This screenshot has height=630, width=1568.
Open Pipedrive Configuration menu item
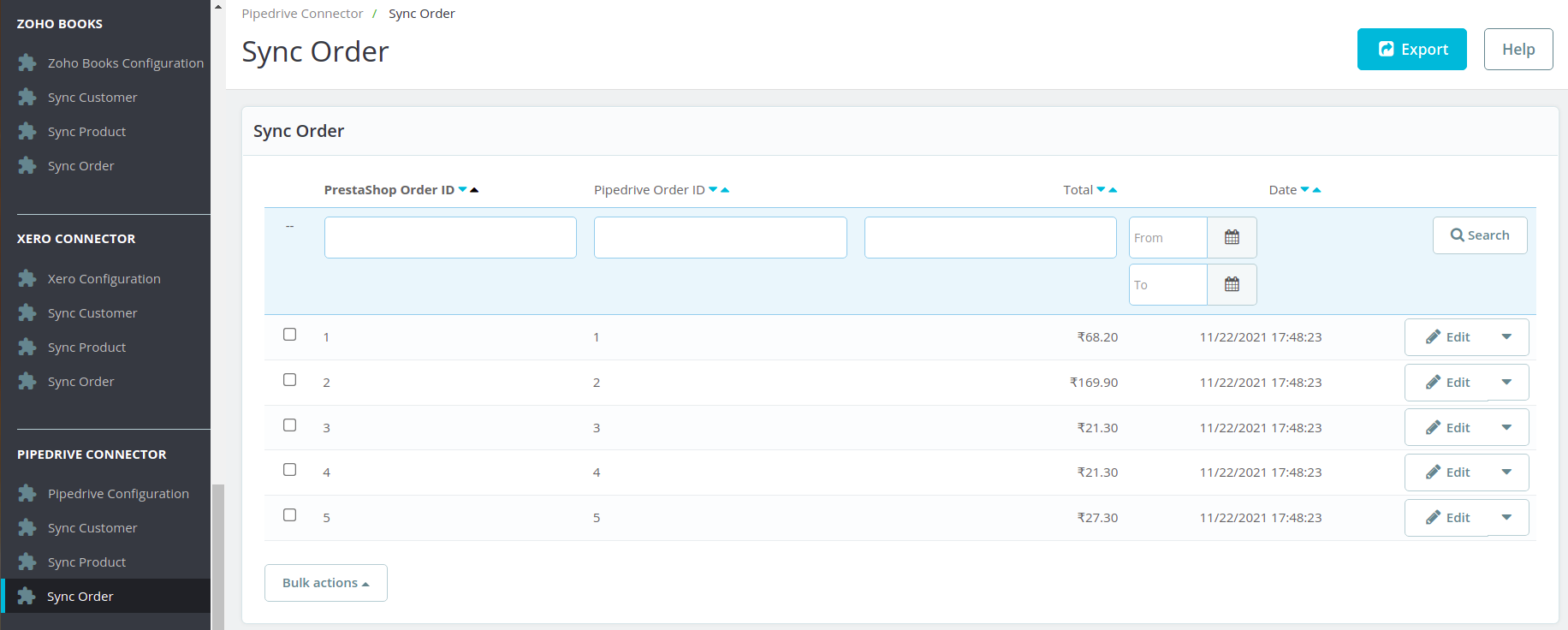pyautogui.click(x=118, y=493)
